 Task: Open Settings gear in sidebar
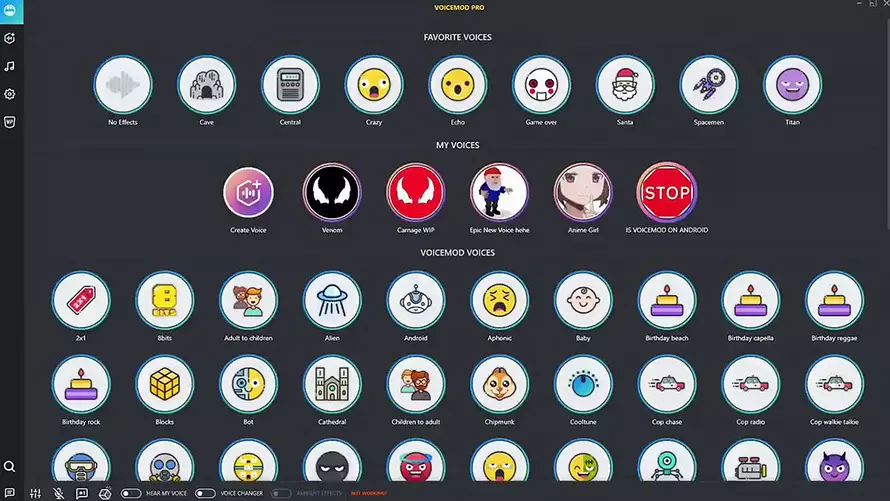point(10,94)
